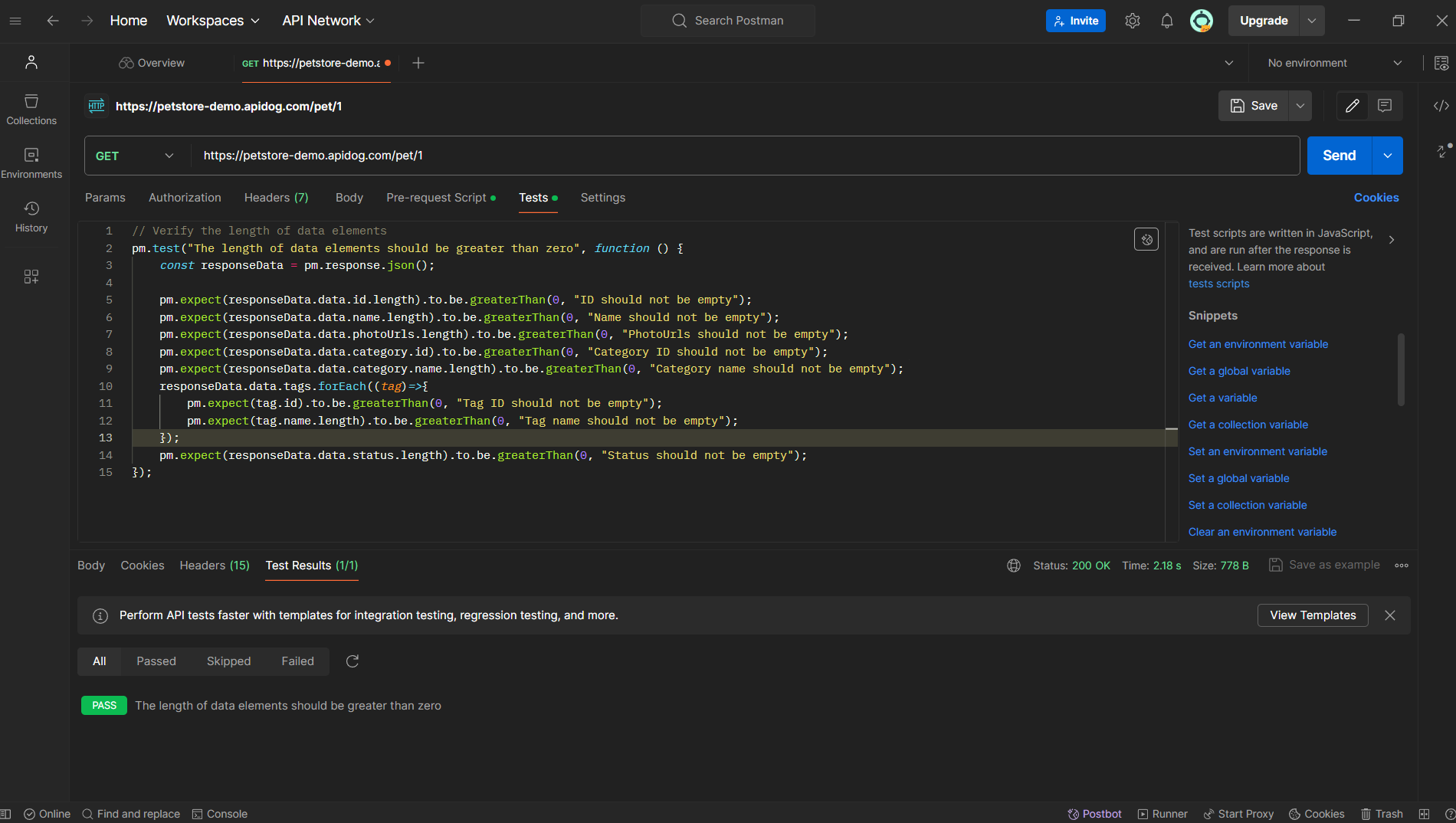Open the Overview tab

[x=152, y=63]
